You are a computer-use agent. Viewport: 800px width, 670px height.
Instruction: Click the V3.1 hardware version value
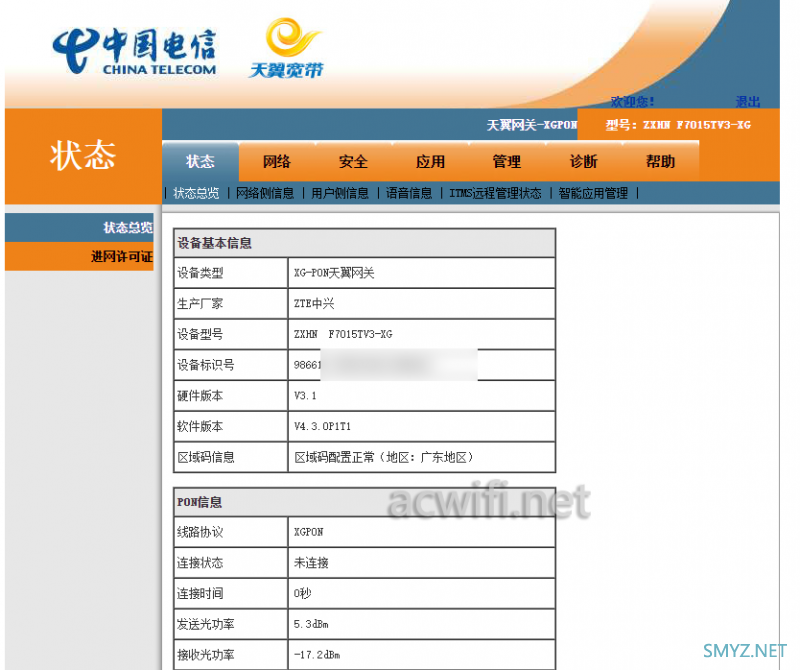(305, 395)
